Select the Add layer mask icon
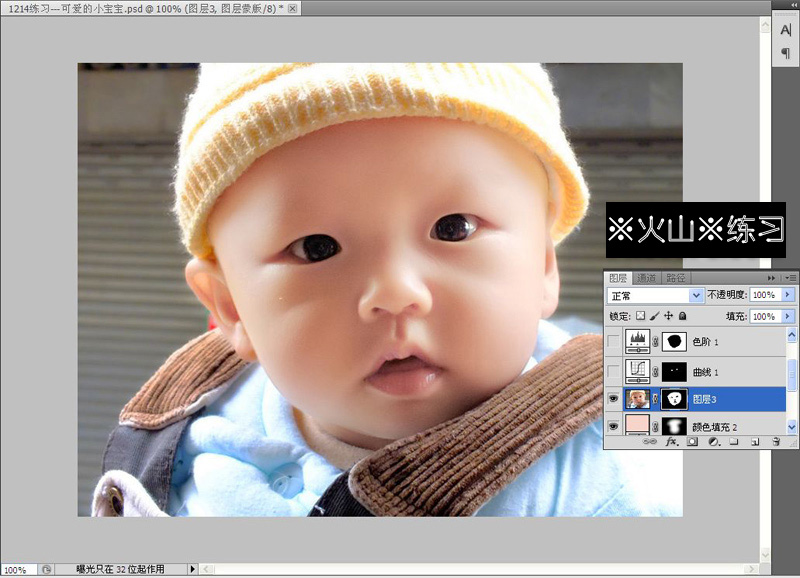 pos(694,441)
